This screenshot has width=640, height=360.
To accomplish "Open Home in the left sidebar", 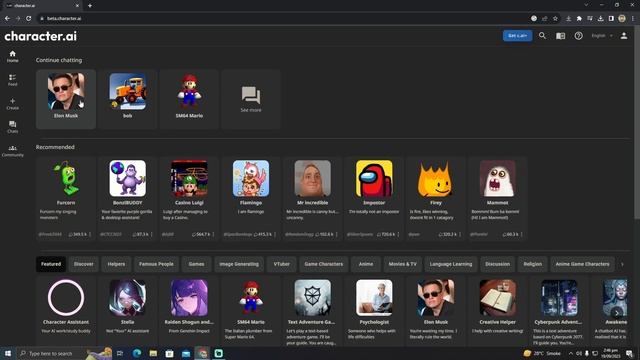I will click(x=13, y=56).
